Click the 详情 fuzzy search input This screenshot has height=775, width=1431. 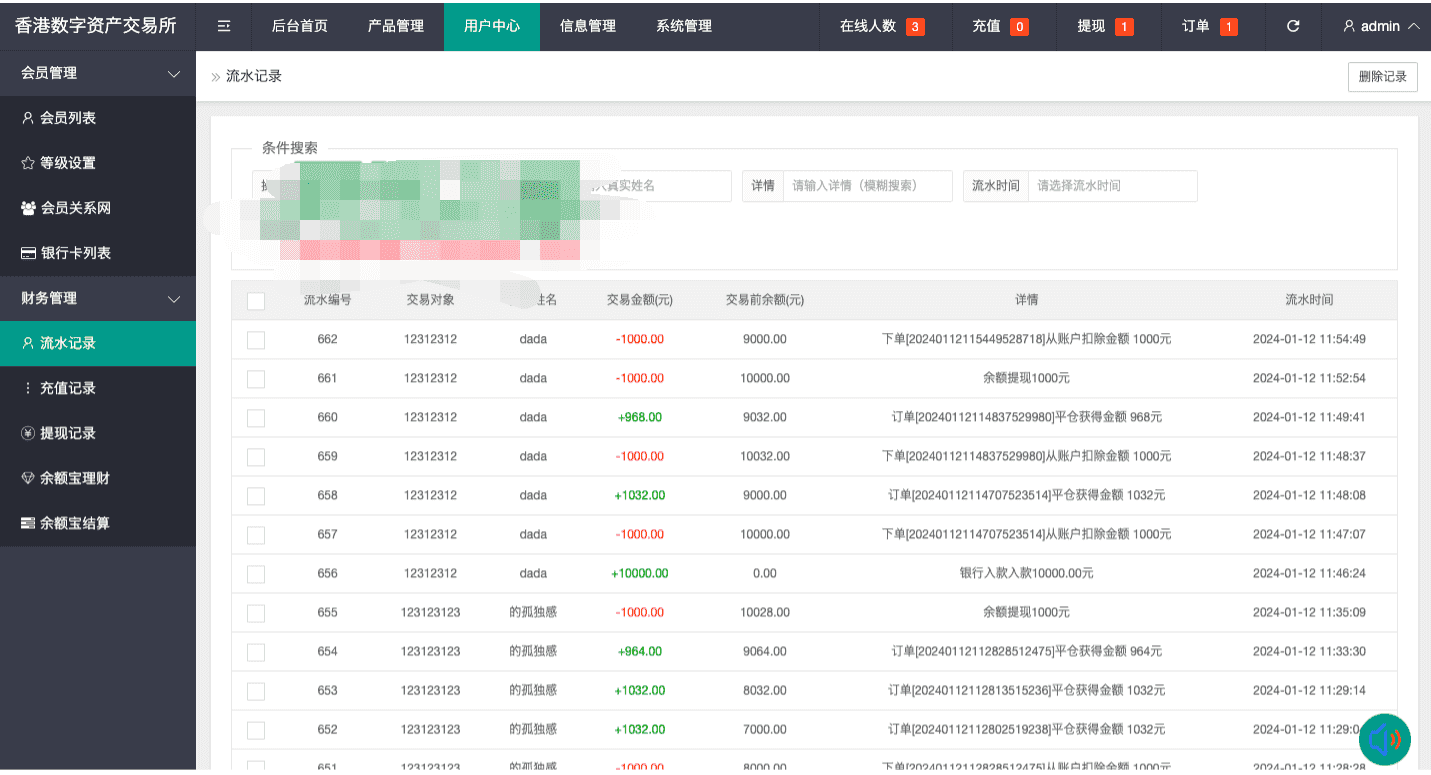(x=867, y=186)
